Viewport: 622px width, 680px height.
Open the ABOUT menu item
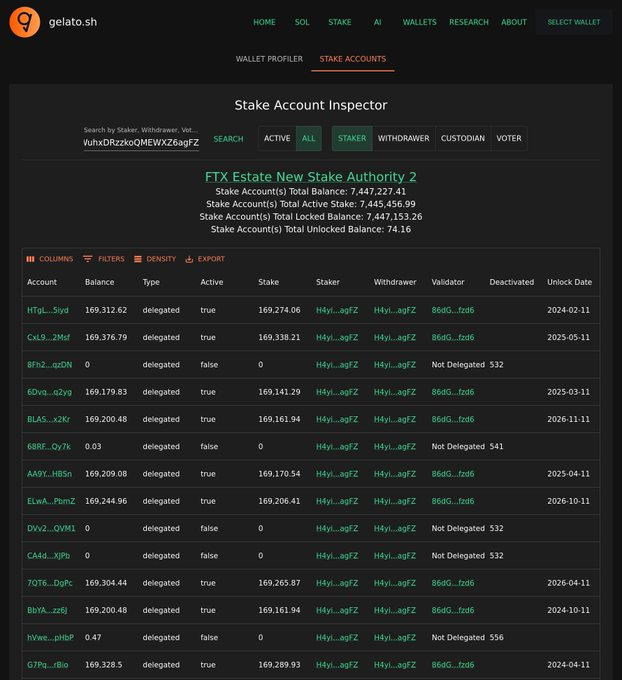tap(514, 22)
